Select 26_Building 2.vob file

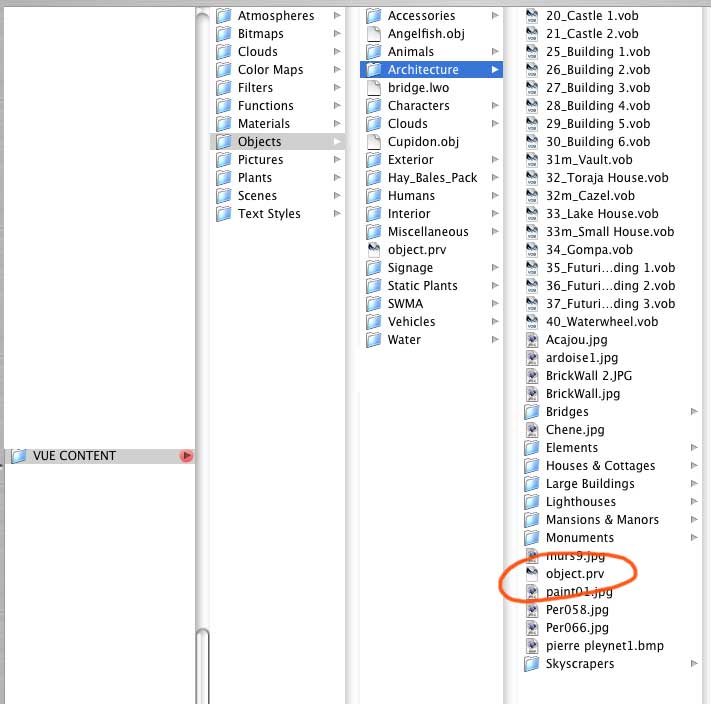pos(598,70)
